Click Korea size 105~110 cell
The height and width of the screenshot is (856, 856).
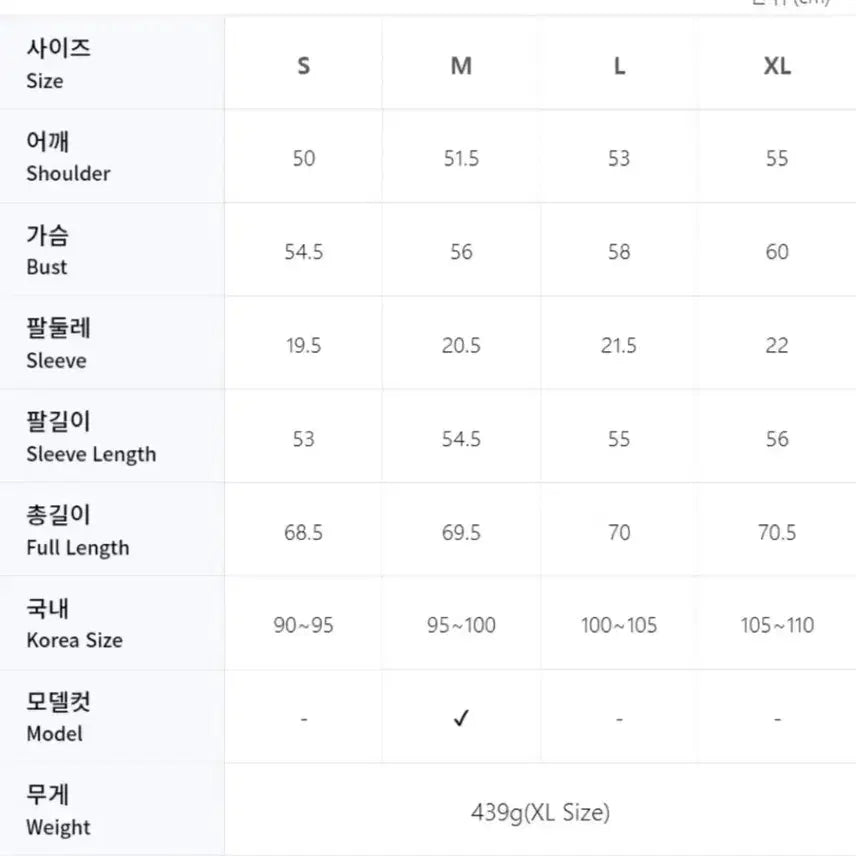[777, 625]
